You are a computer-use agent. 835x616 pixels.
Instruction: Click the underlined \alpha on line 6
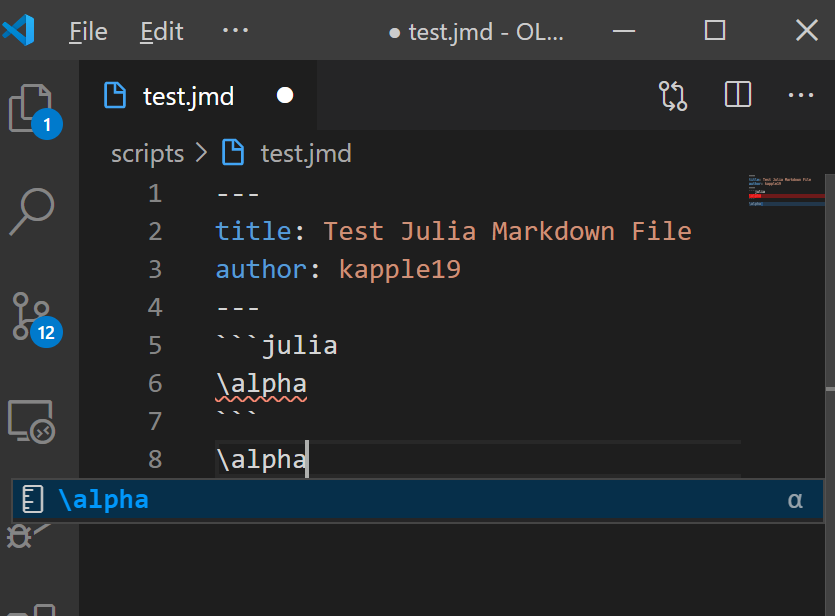[261, 384]
